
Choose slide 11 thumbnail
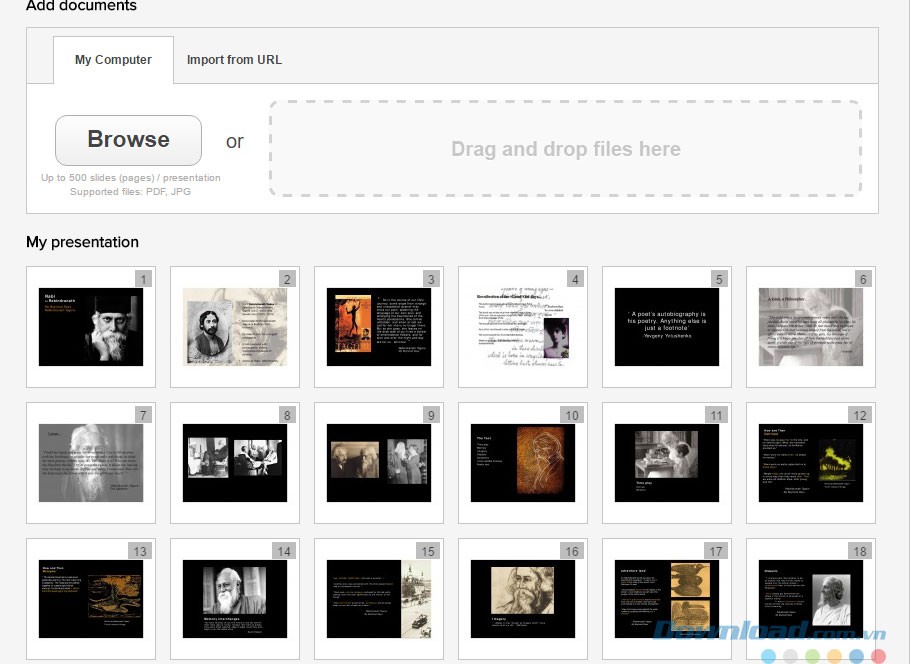(667, 463)
